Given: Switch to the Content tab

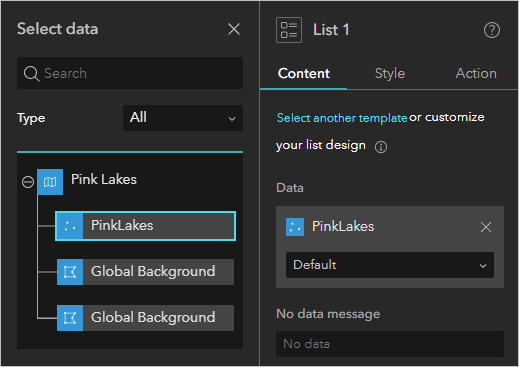Looking at the screenshot, I should tap(304, 74).
